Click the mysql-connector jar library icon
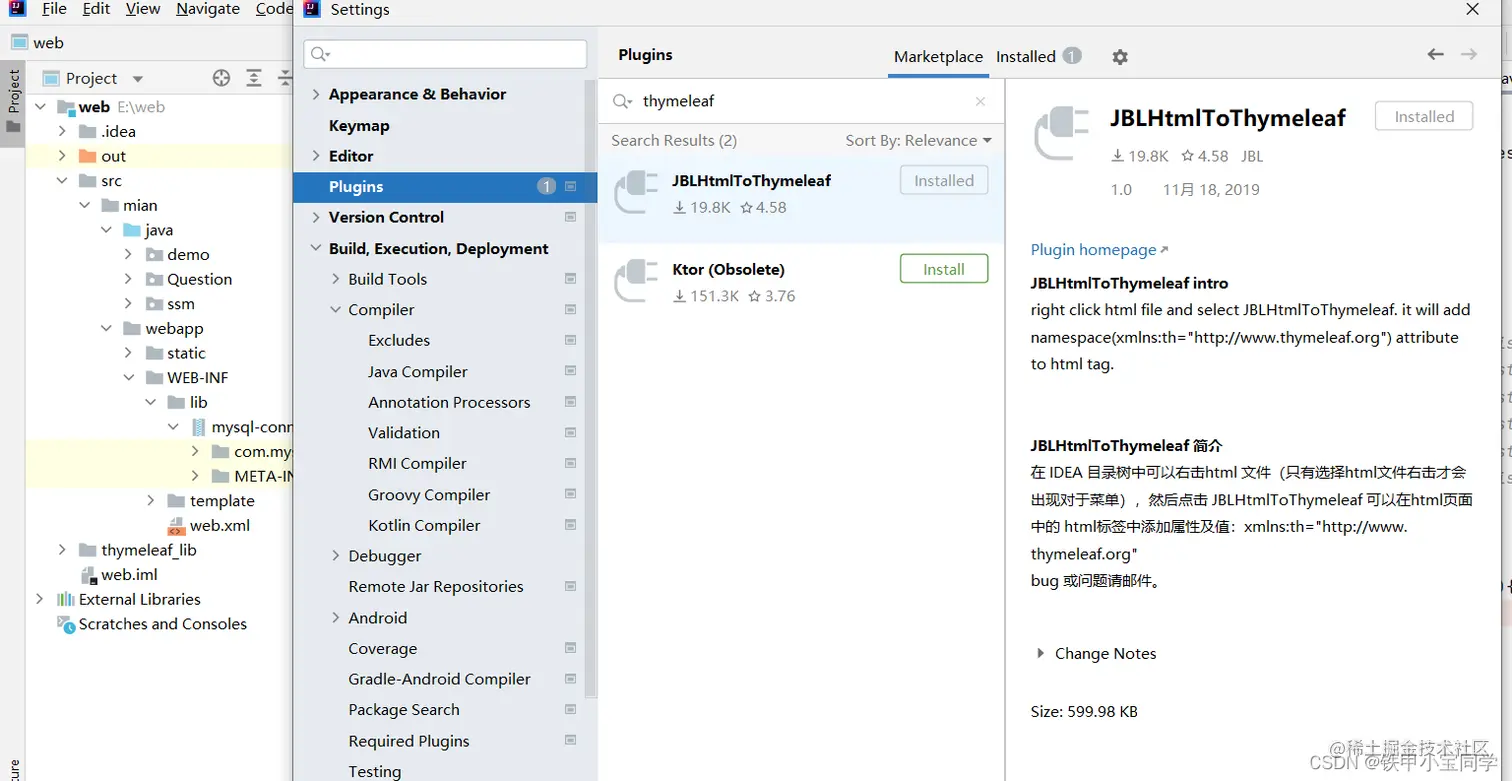 (198, 427)
